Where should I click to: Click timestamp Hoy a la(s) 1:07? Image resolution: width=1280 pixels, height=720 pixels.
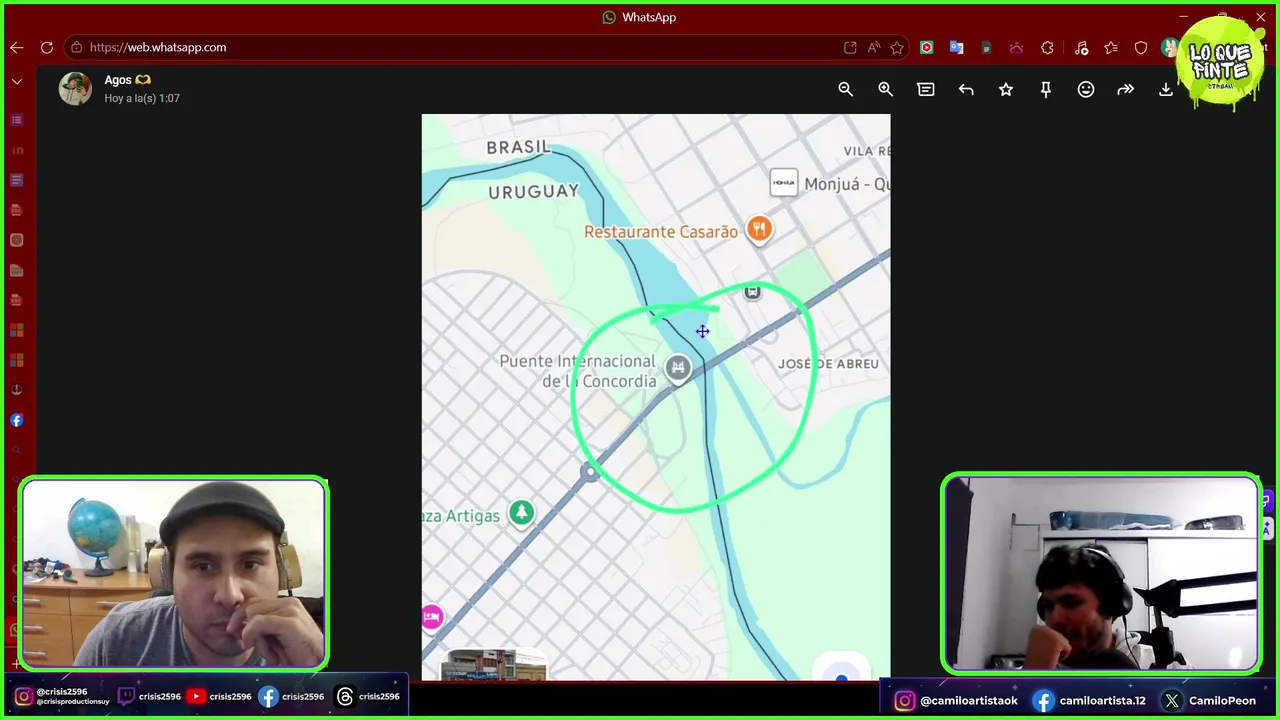point(142,98)
